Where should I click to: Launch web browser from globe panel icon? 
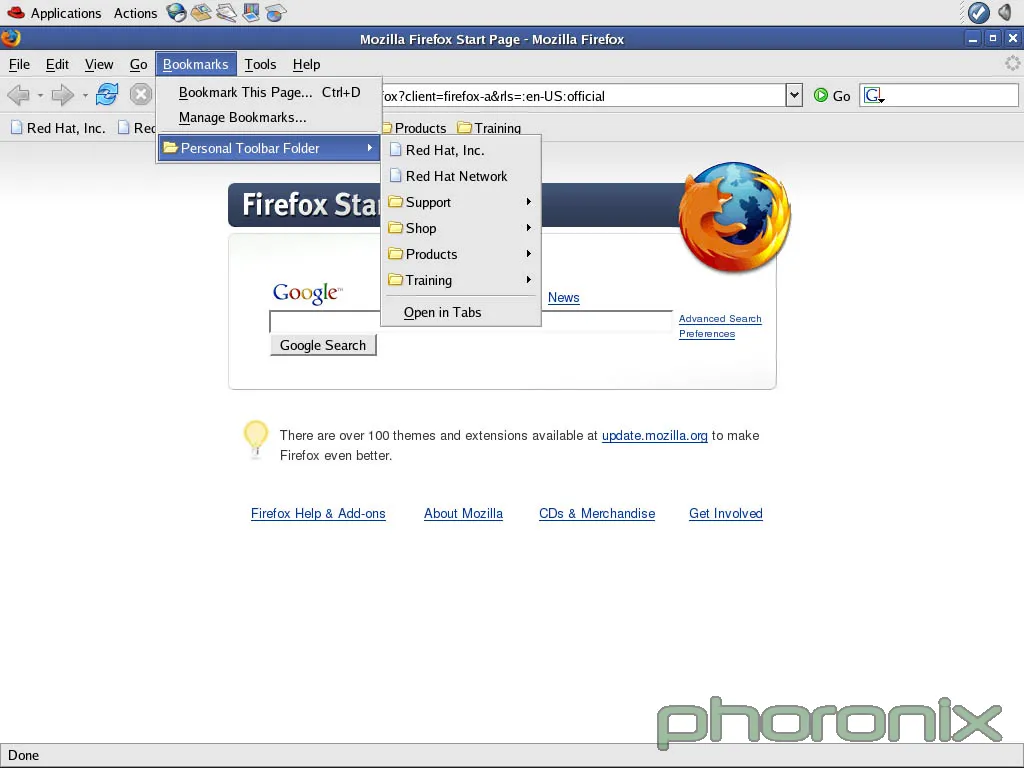click(x=177, y=13)
